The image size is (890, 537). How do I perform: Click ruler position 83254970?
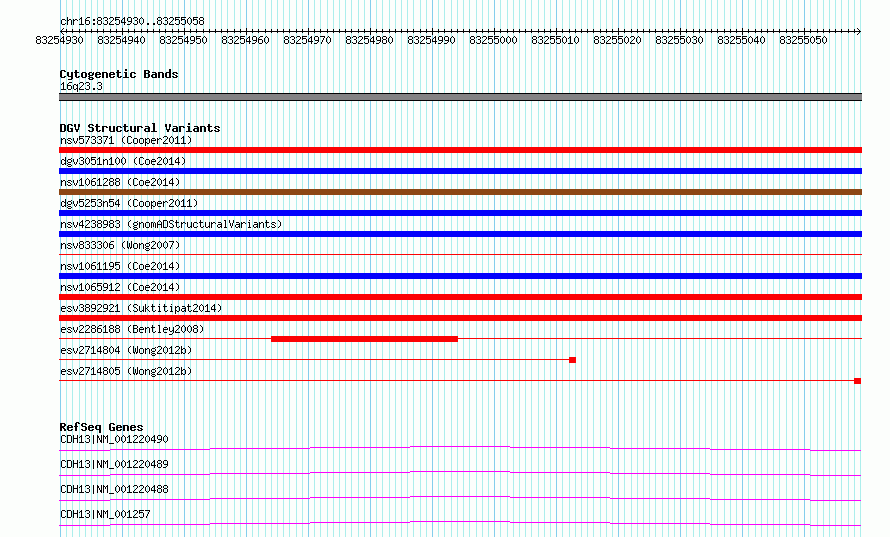(x=307, y=40)
